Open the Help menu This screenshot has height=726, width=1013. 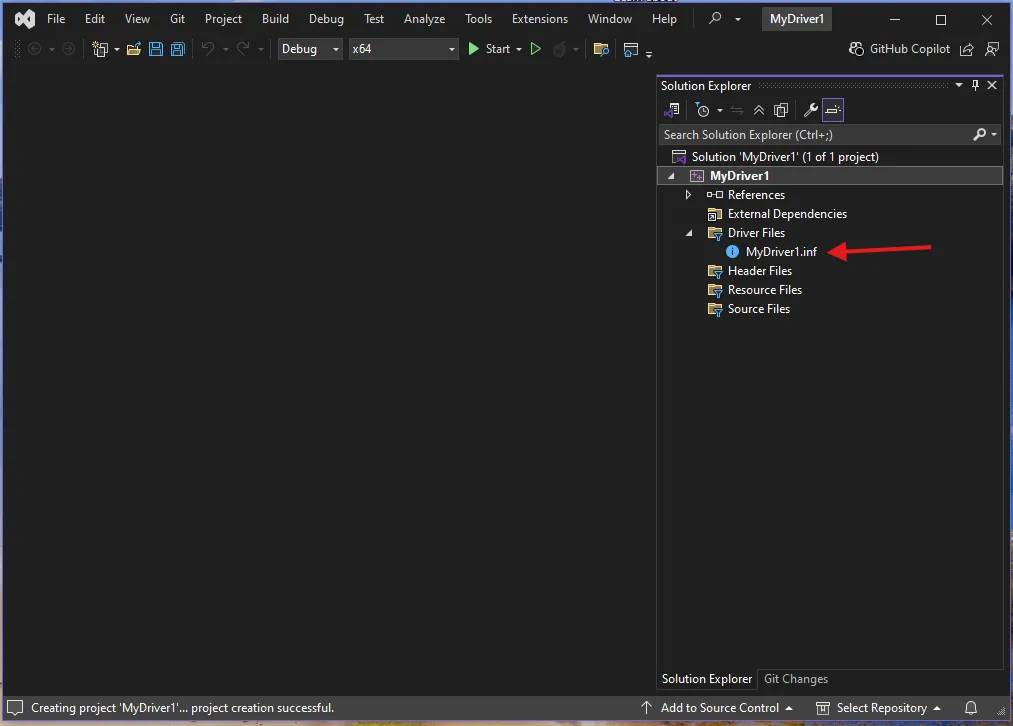[663, 19]
